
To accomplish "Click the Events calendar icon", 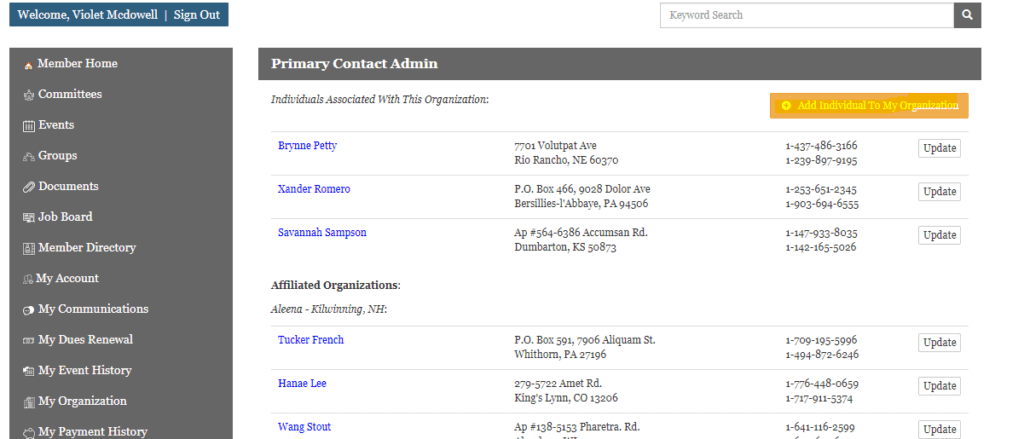I will (28, 126).
